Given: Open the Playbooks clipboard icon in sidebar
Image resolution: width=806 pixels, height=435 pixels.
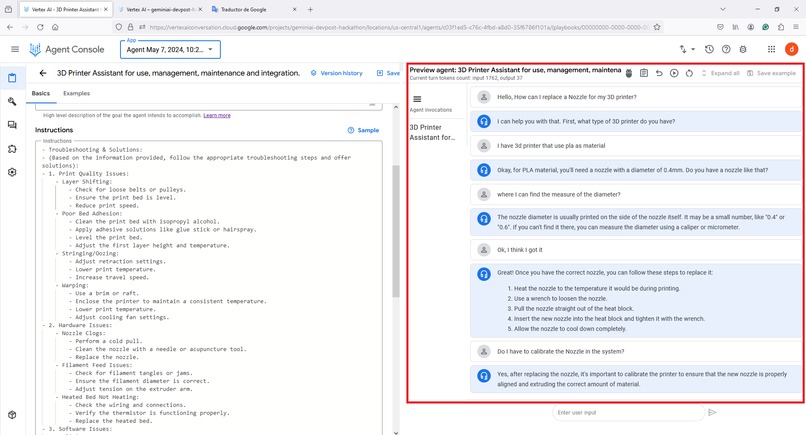Looking at the screenshot, I should coord(12,78).
